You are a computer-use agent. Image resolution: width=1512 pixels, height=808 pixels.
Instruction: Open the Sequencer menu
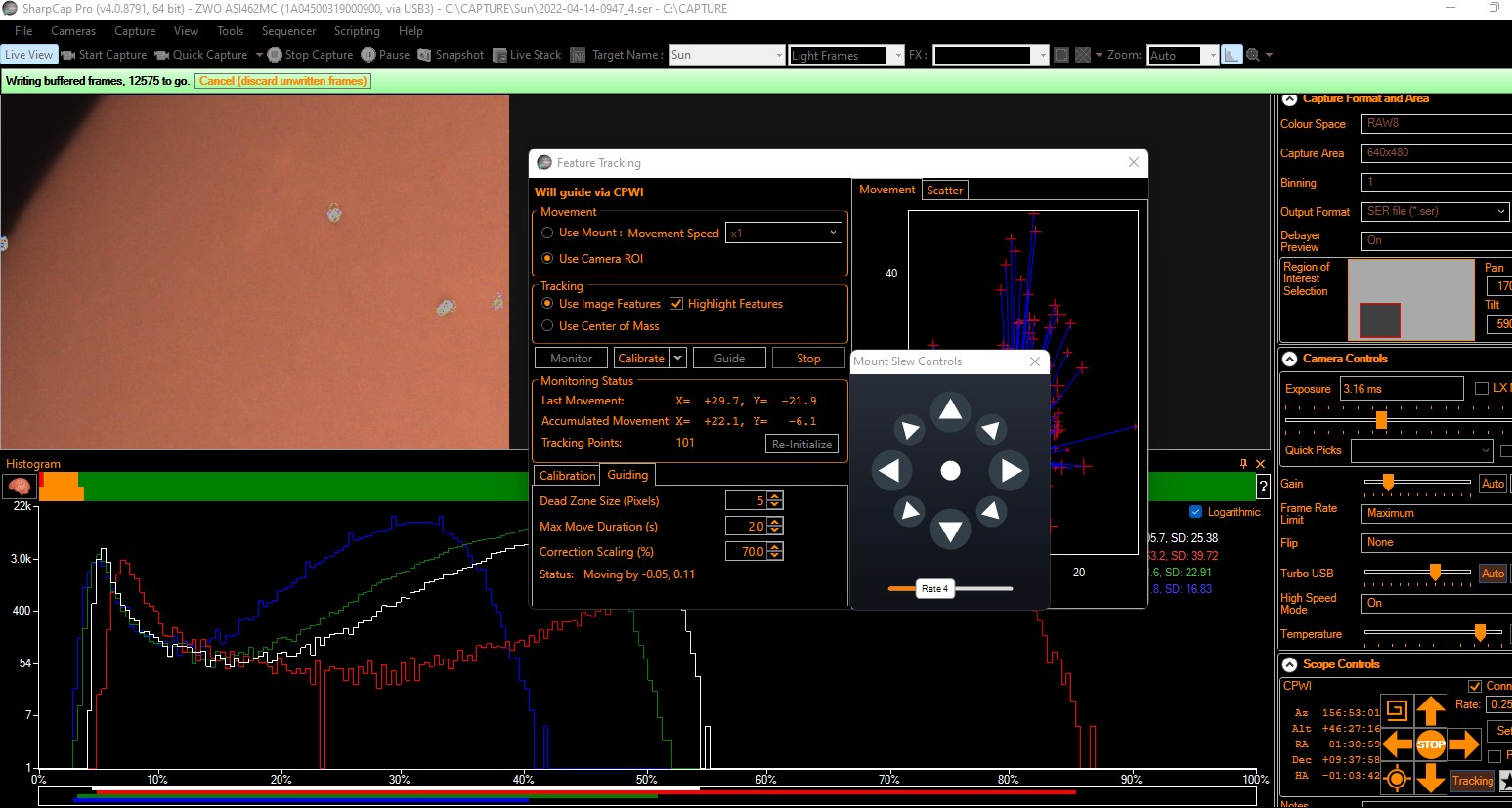coord(288,31)
